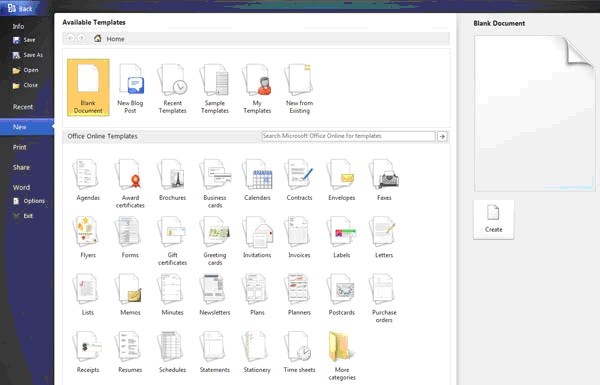
Task: Click Exit in the sidebar
Action: [23, 216]
